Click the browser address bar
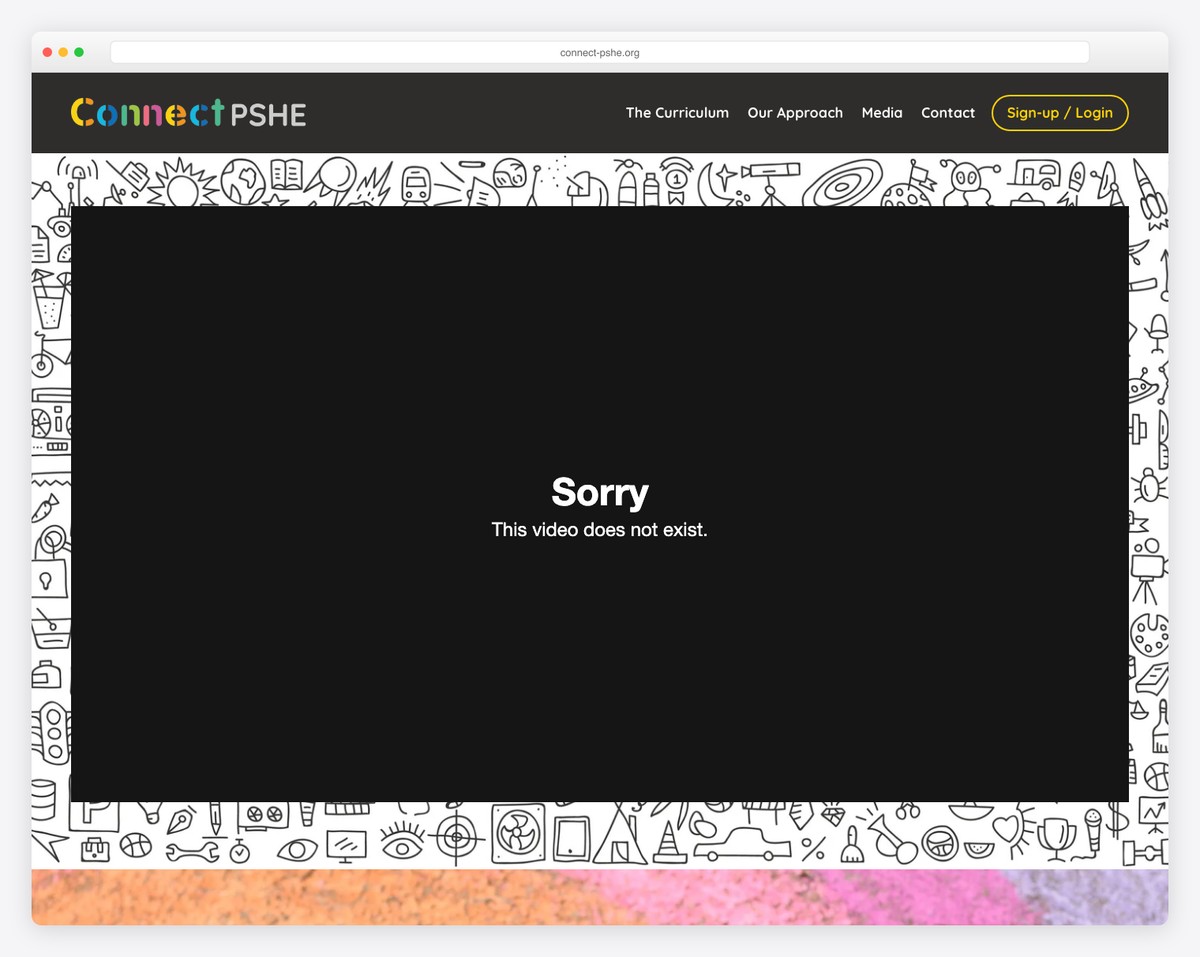1200x957 pixels. [599, 53]
